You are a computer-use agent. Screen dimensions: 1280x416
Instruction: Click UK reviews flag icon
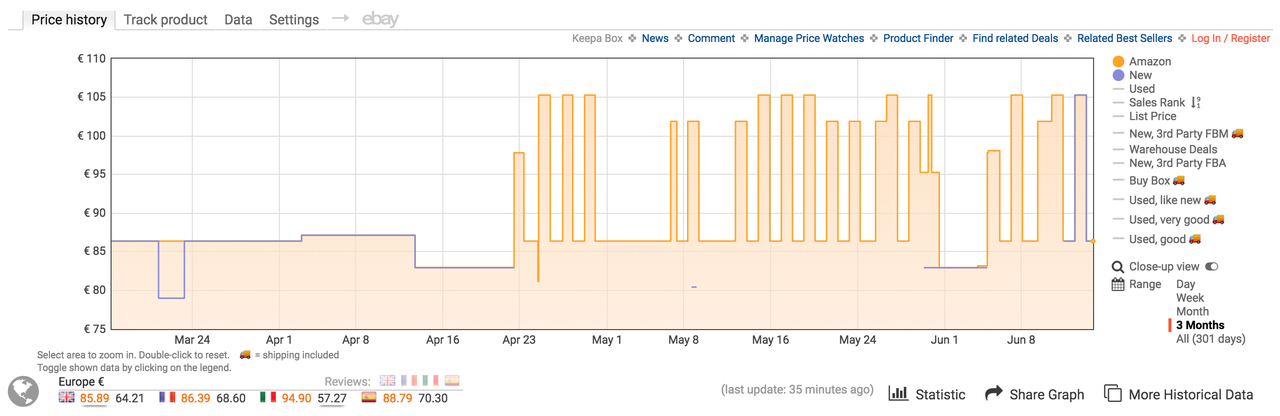point(387,381)
